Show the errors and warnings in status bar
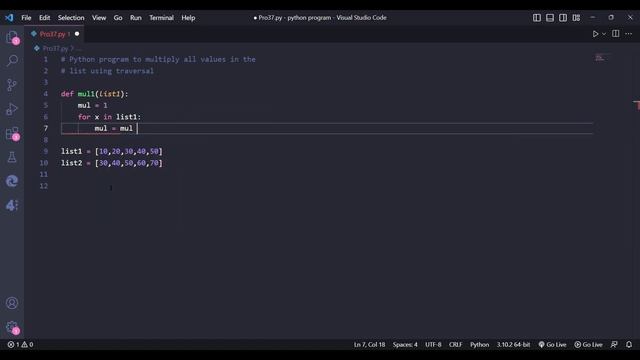The width and height of the screenshot is (640, 360). [20, 344]
